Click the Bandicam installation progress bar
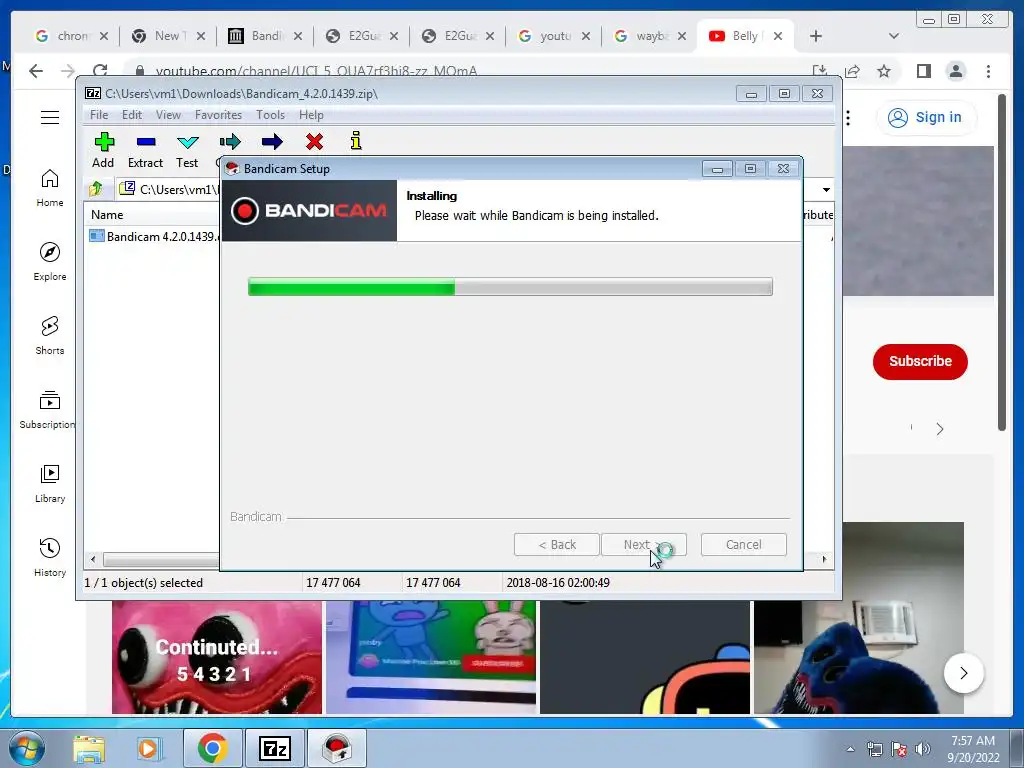This screenshot has height=768, width=1024. (x=510, y=287)
